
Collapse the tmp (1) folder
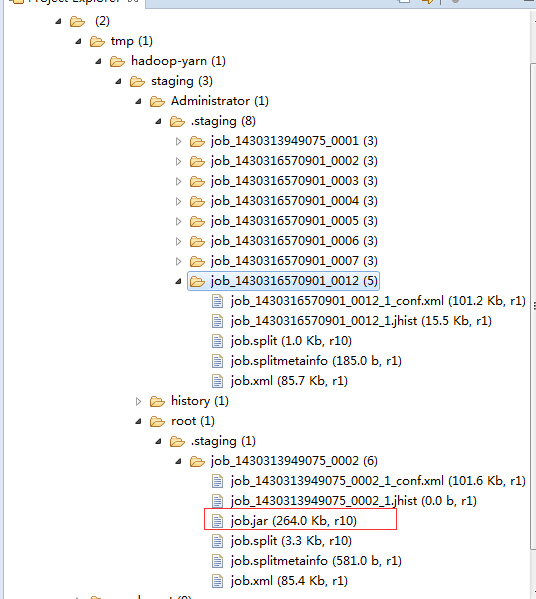tap(78, 41)
